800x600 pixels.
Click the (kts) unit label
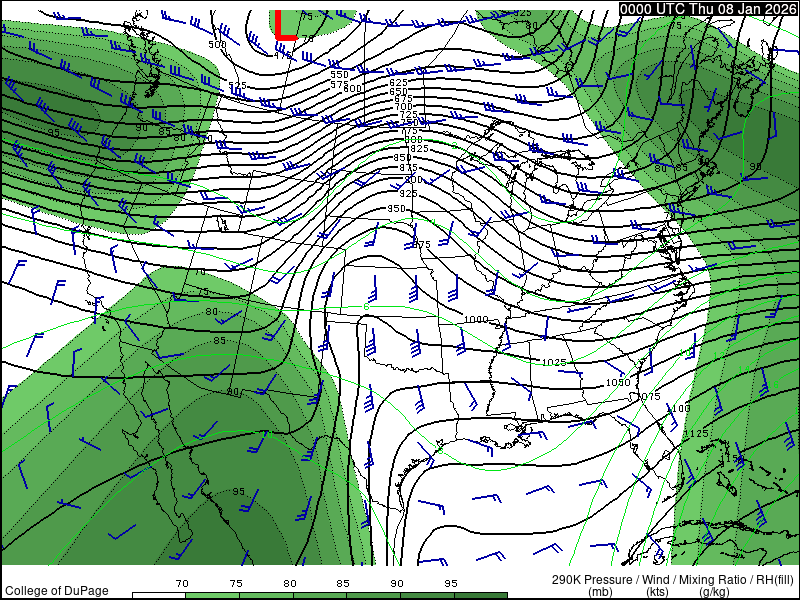coord(658,591)
